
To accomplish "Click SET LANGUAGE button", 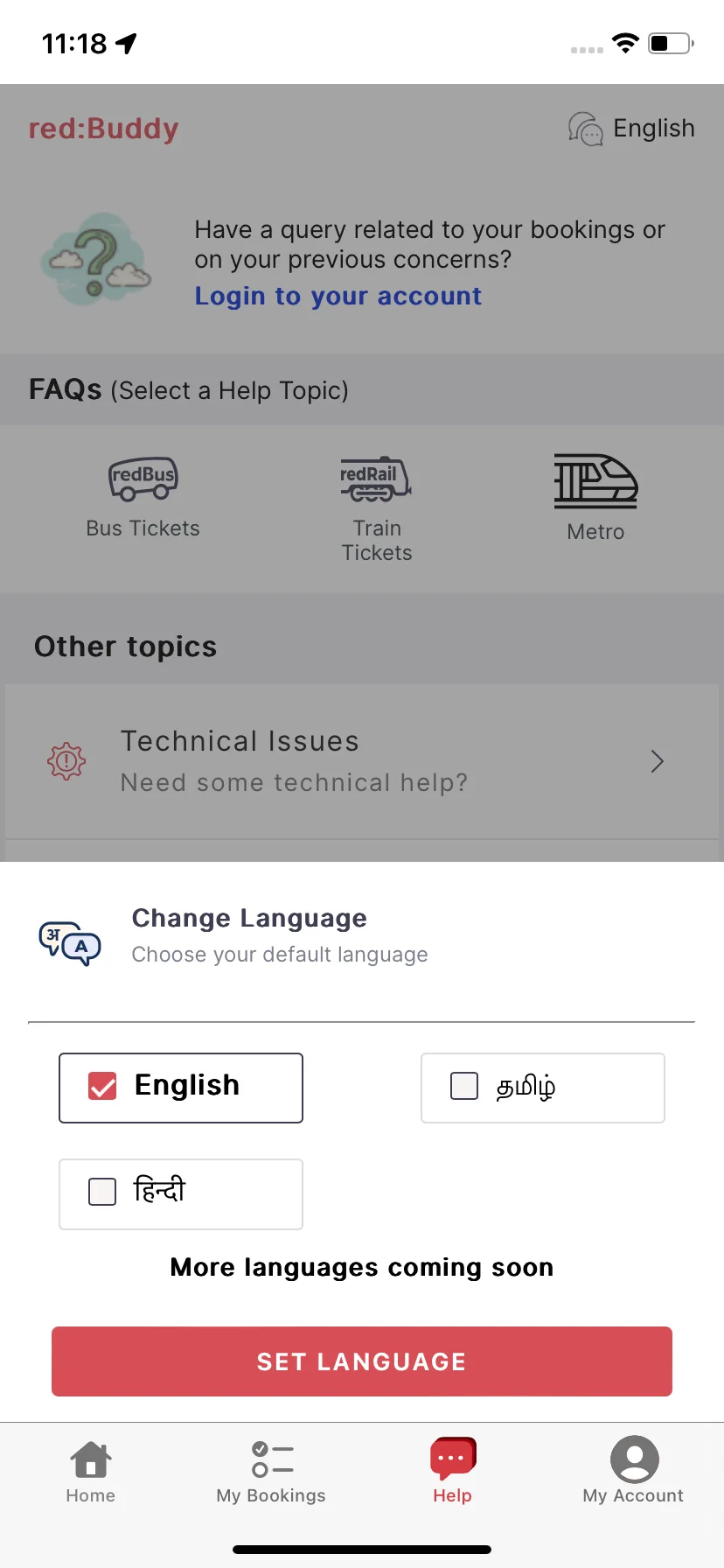I will tap(362, 1361).
